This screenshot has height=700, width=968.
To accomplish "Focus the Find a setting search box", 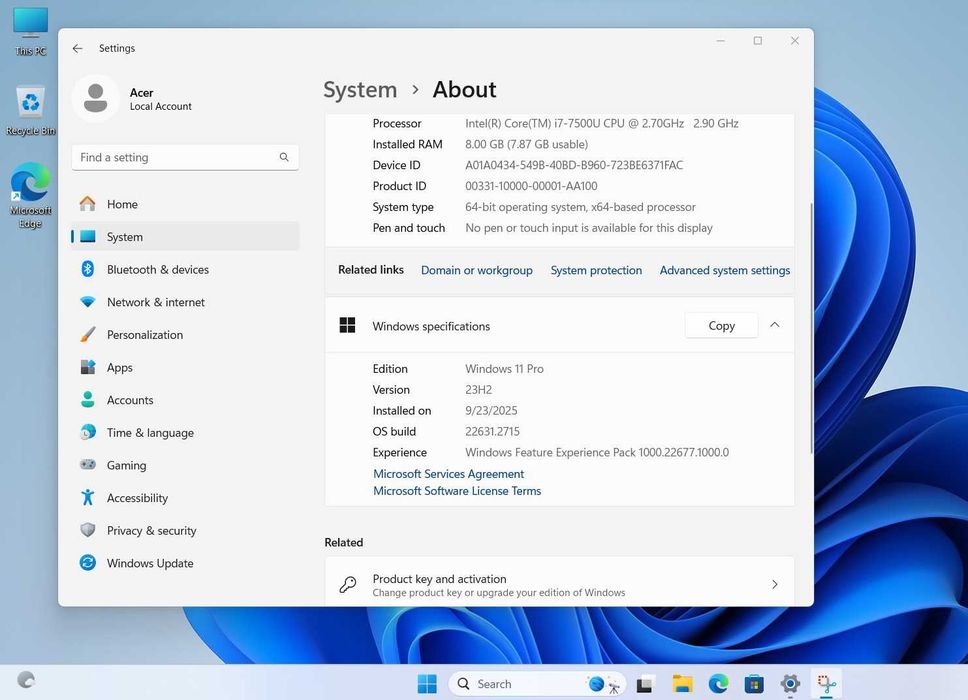I will click(185, 157).
